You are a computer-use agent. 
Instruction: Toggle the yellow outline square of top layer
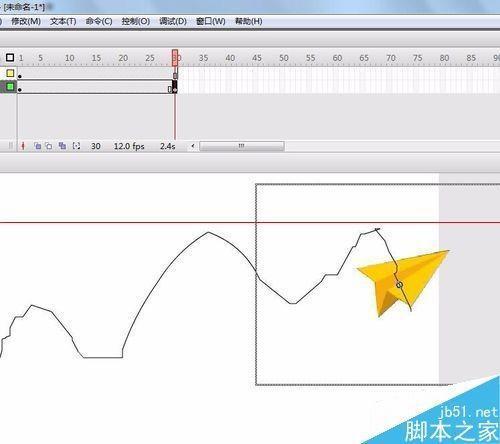click(10, 73)
